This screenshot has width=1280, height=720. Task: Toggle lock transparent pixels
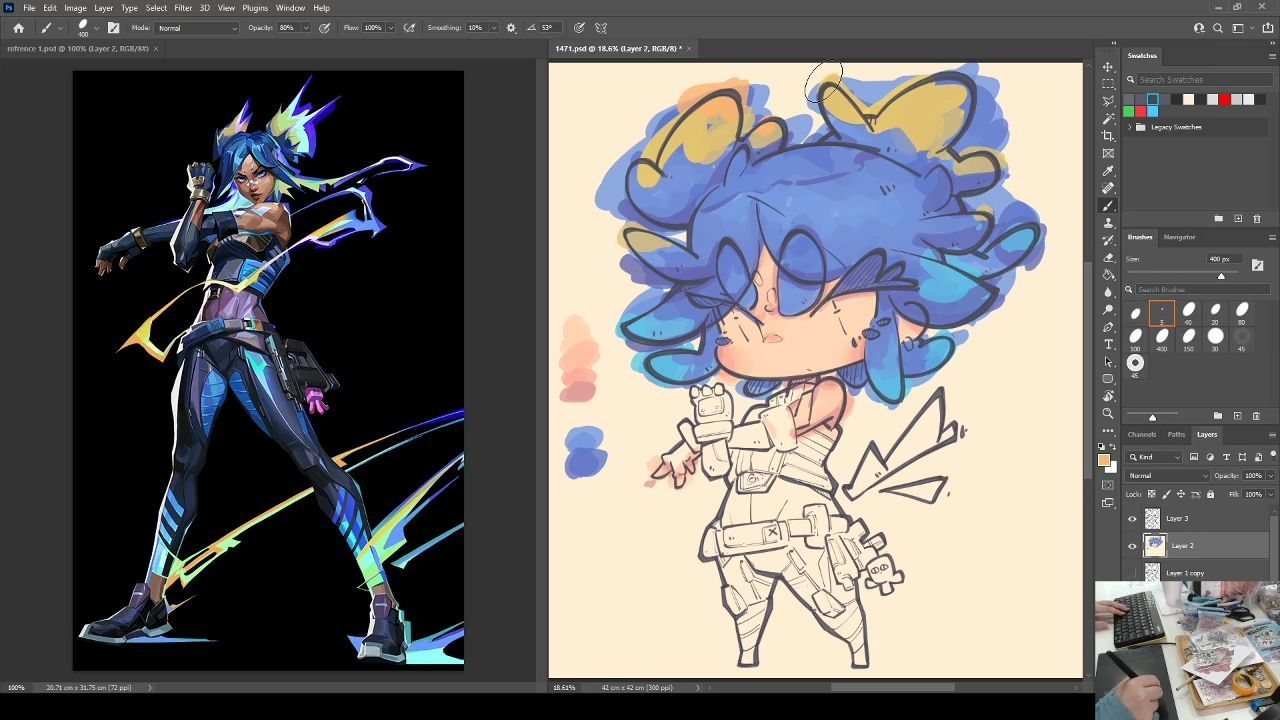1152,494
